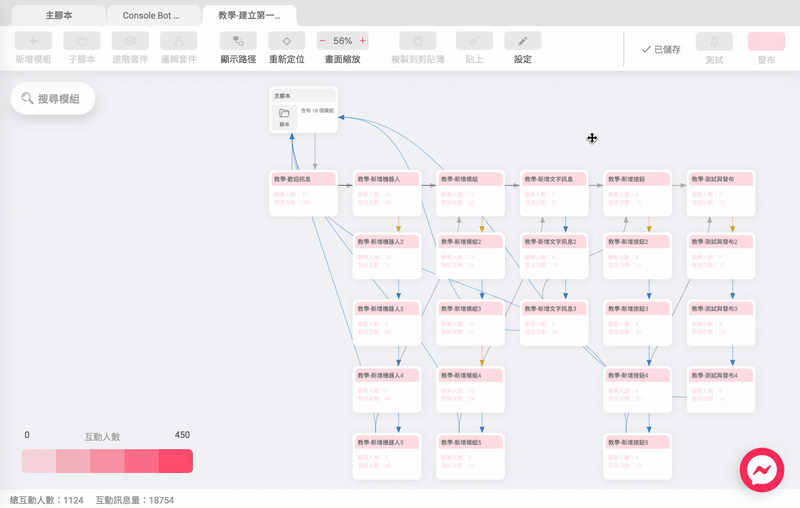Screen dimensions: 800x508
Task: Click the 56% zoom percentage value
Action: click(x=342, y=41)
